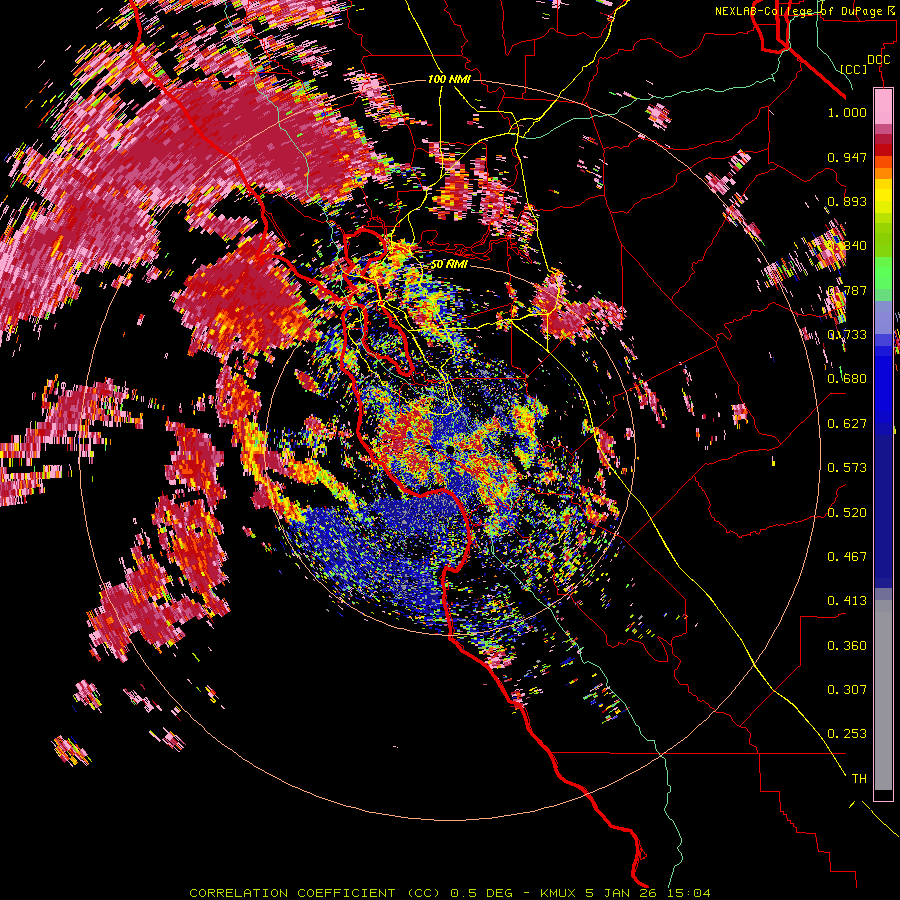Click the 0.893 color scale value

(847, 201)
